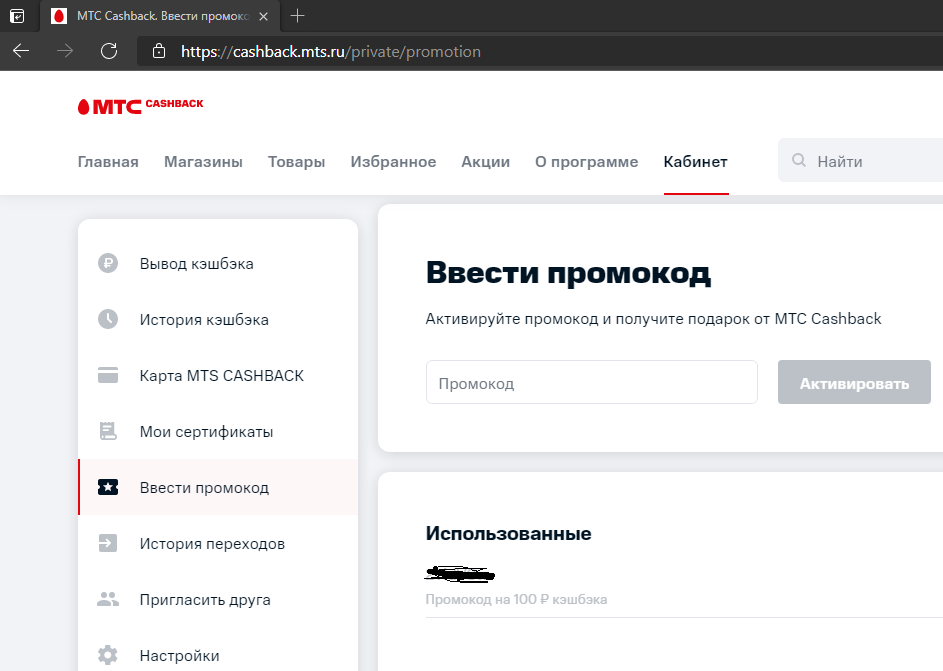Click the clock history sidebar icon
The width and height of the screenshot is (943, 671).
click(108, 319)
